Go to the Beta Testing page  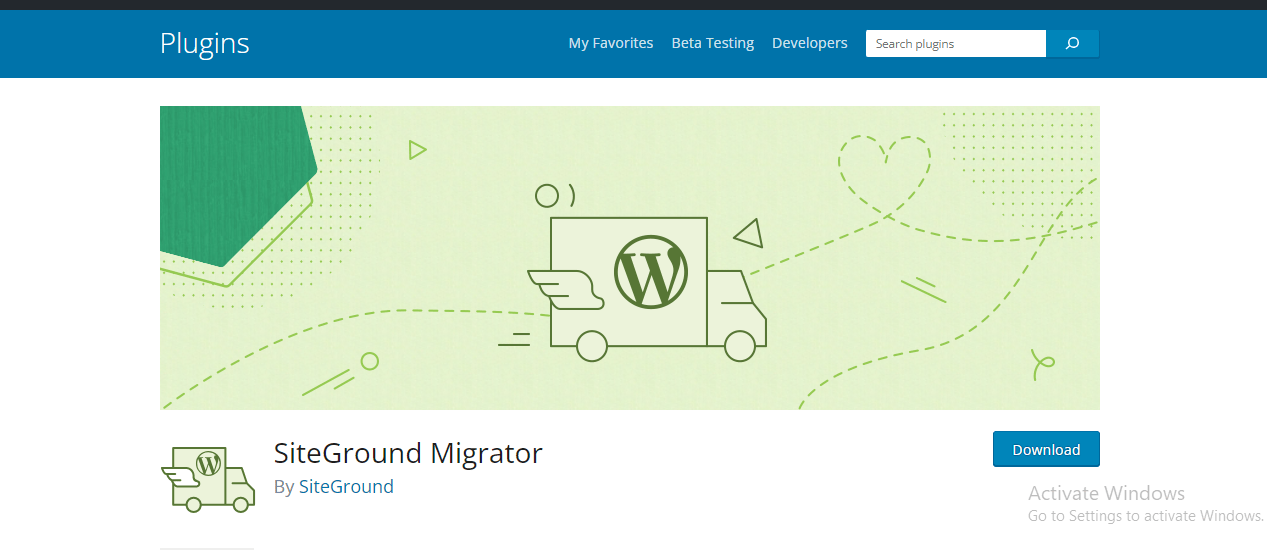712,43
